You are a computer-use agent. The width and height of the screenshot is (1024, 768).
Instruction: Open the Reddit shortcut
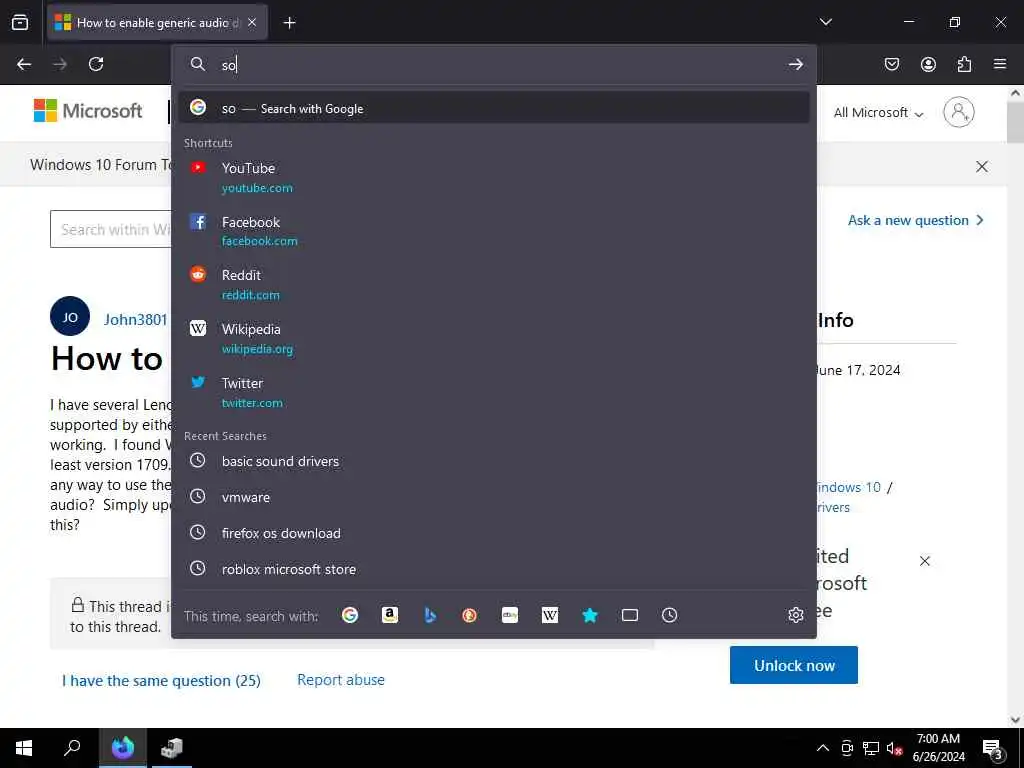[494, 285]
